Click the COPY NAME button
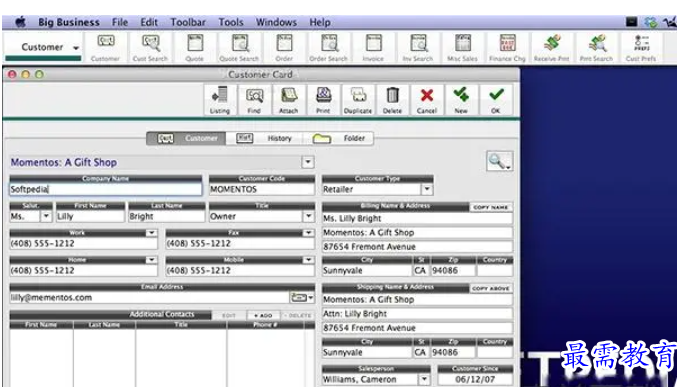The width and height of the screenshot is (685, 387). (491, 207)
